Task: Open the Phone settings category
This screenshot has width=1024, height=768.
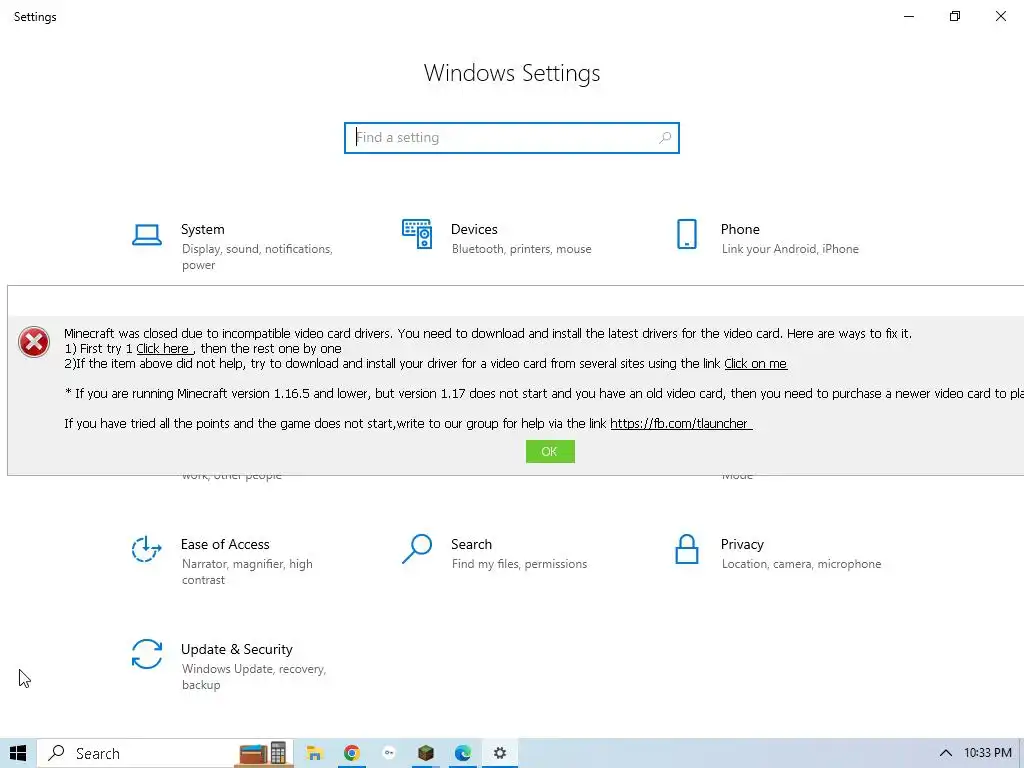Action: [768, 238]
